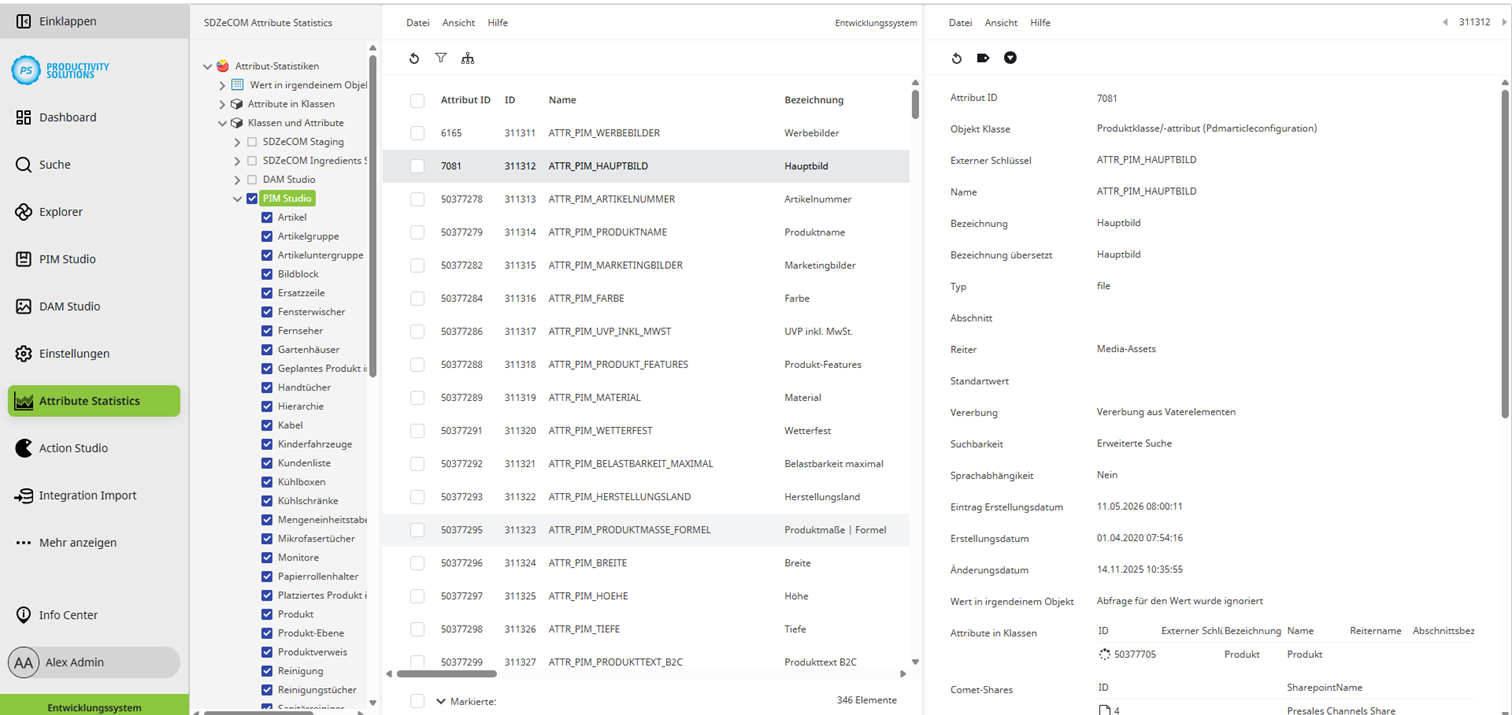Screen dimensions: 1512x715
Task: Uncheck the Fernseher class checkbox
Action: coord(267,331)
